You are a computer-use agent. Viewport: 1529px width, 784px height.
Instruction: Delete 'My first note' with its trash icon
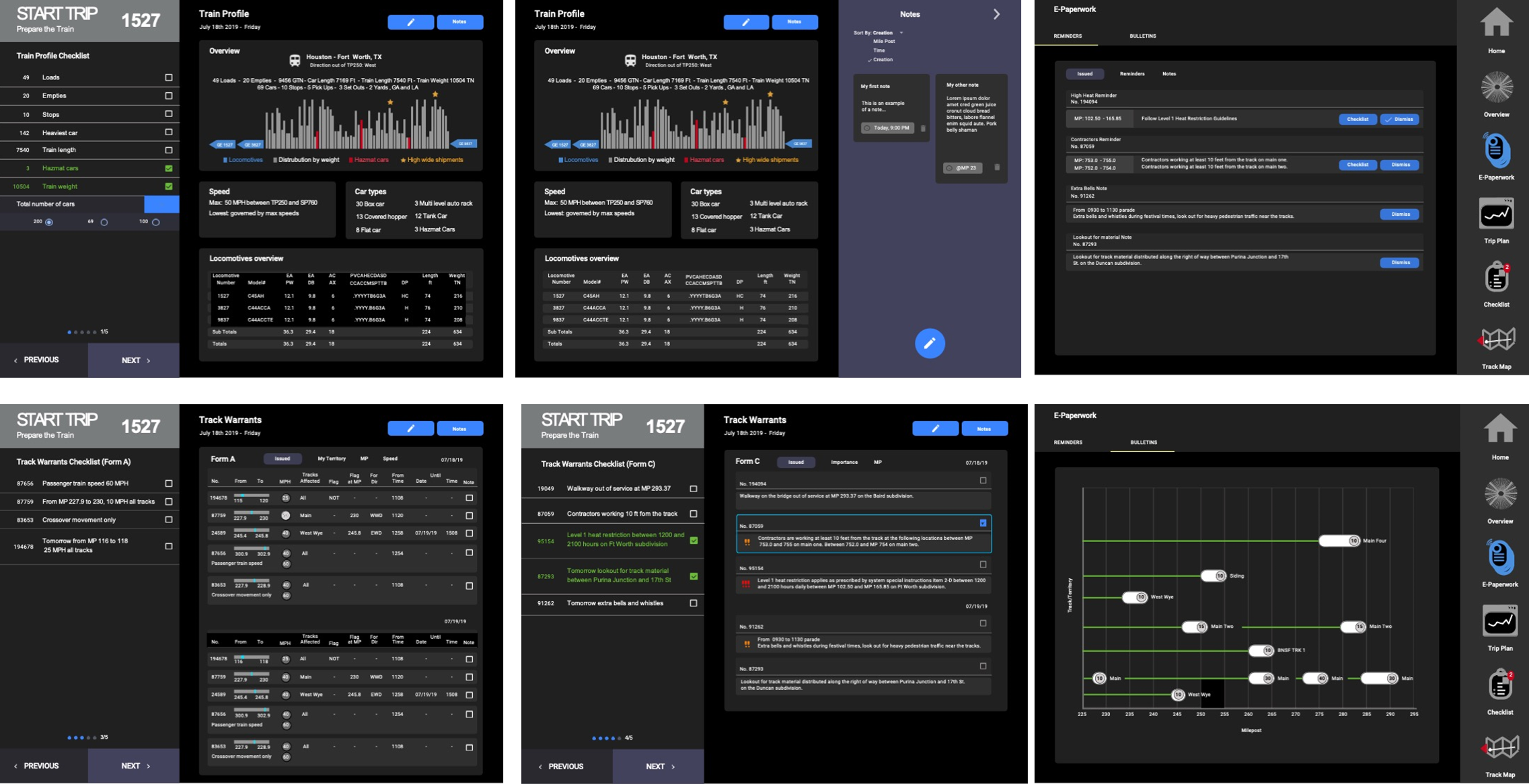(923, 128)
